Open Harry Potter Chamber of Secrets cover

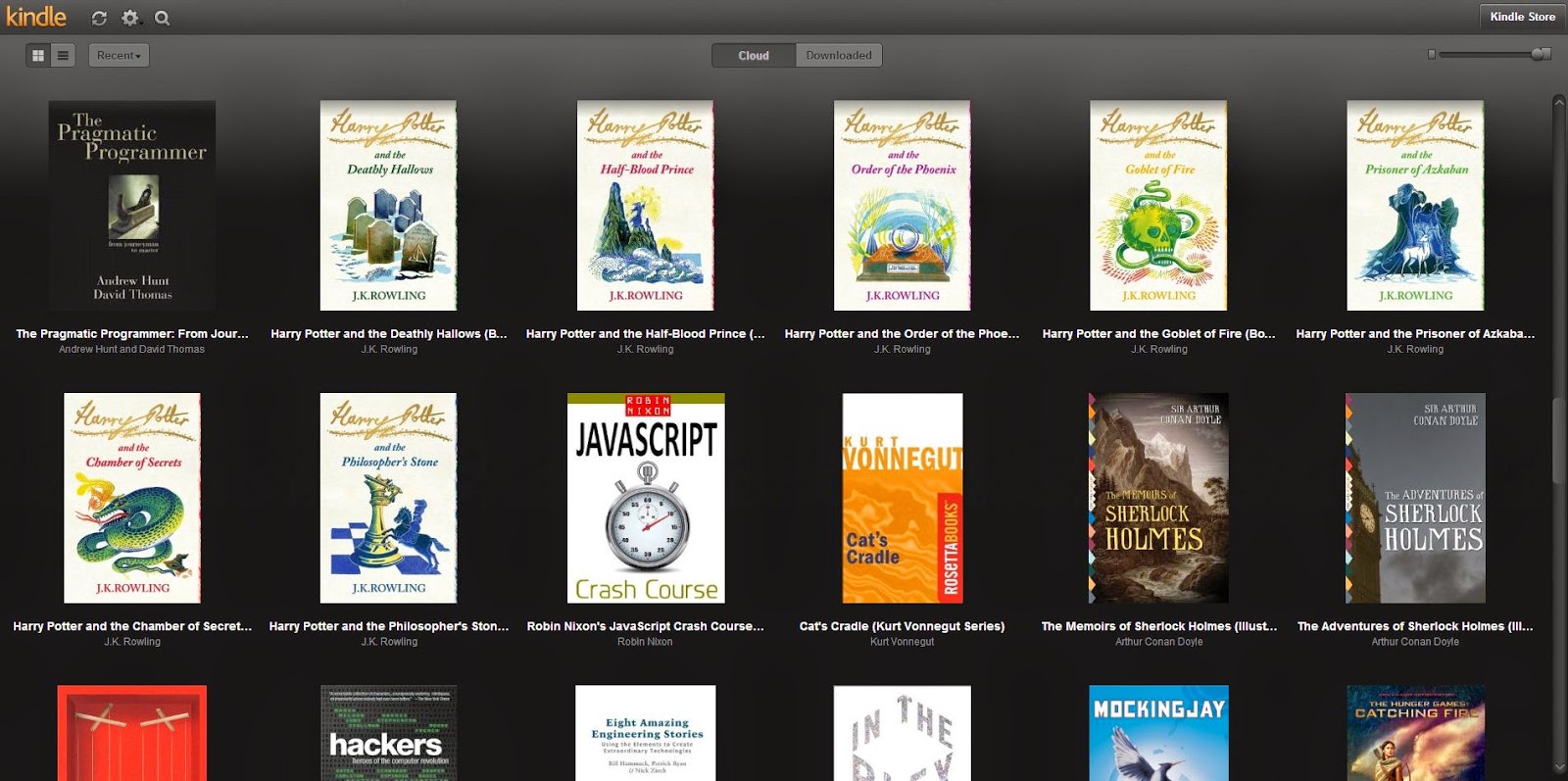pyautogui.click(x=132, y=498)
